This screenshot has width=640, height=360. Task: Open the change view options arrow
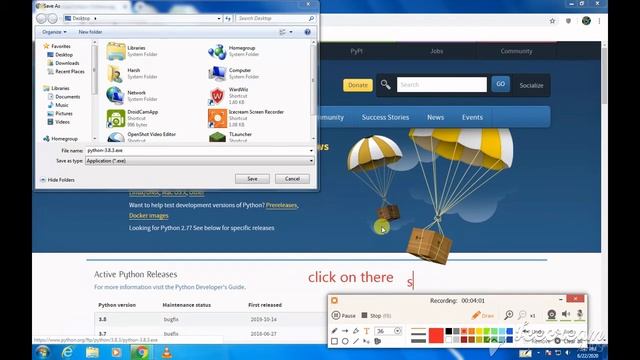pyautogui.click(x=291, y=32)
